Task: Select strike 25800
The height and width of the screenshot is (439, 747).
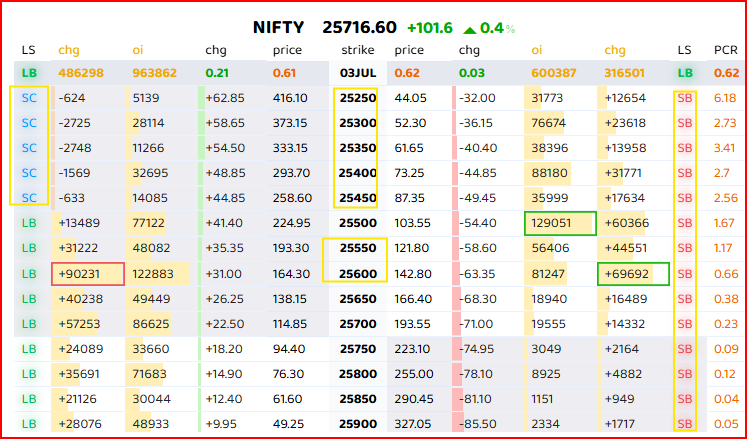Action: [x=358, y=374]
